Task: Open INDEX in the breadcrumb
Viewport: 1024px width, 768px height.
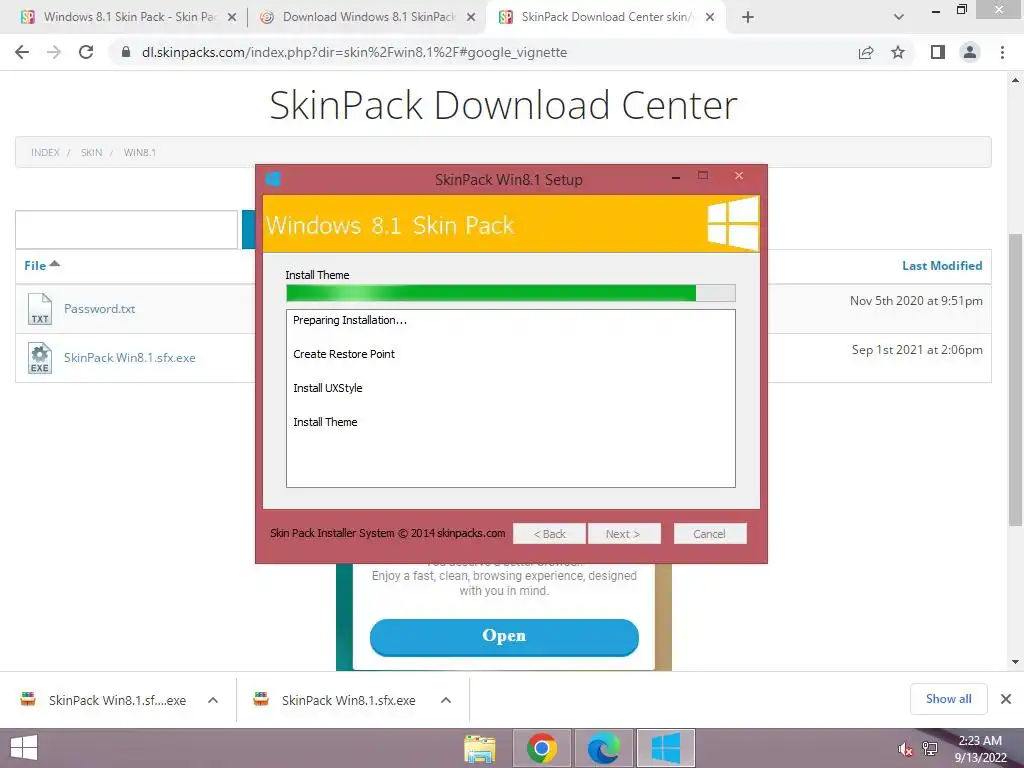Action: pyautogui.click(x=45, y=152)
